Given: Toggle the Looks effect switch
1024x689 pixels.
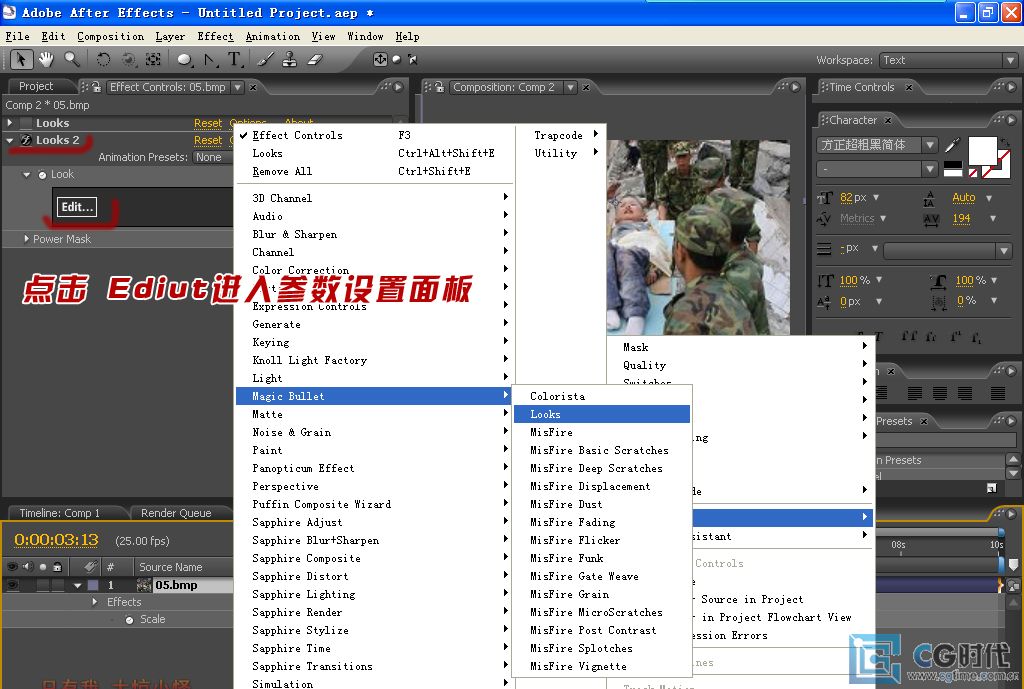Looking at the screenshot, I should tap(25, 123).
